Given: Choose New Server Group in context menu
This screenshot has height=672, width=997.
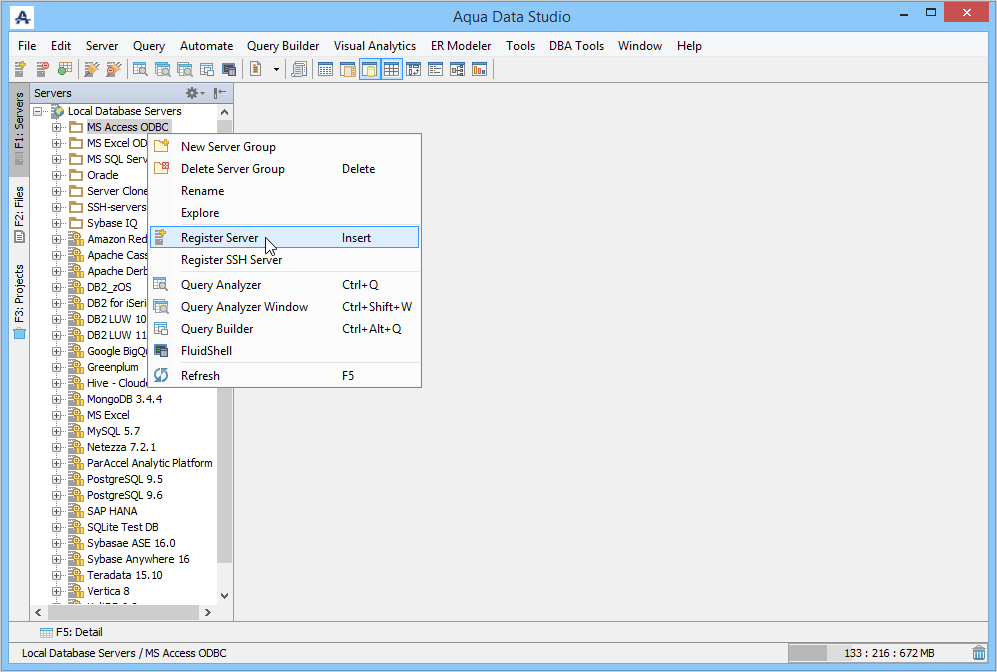Looking at the screenshot, I should (x=285, y=147).
